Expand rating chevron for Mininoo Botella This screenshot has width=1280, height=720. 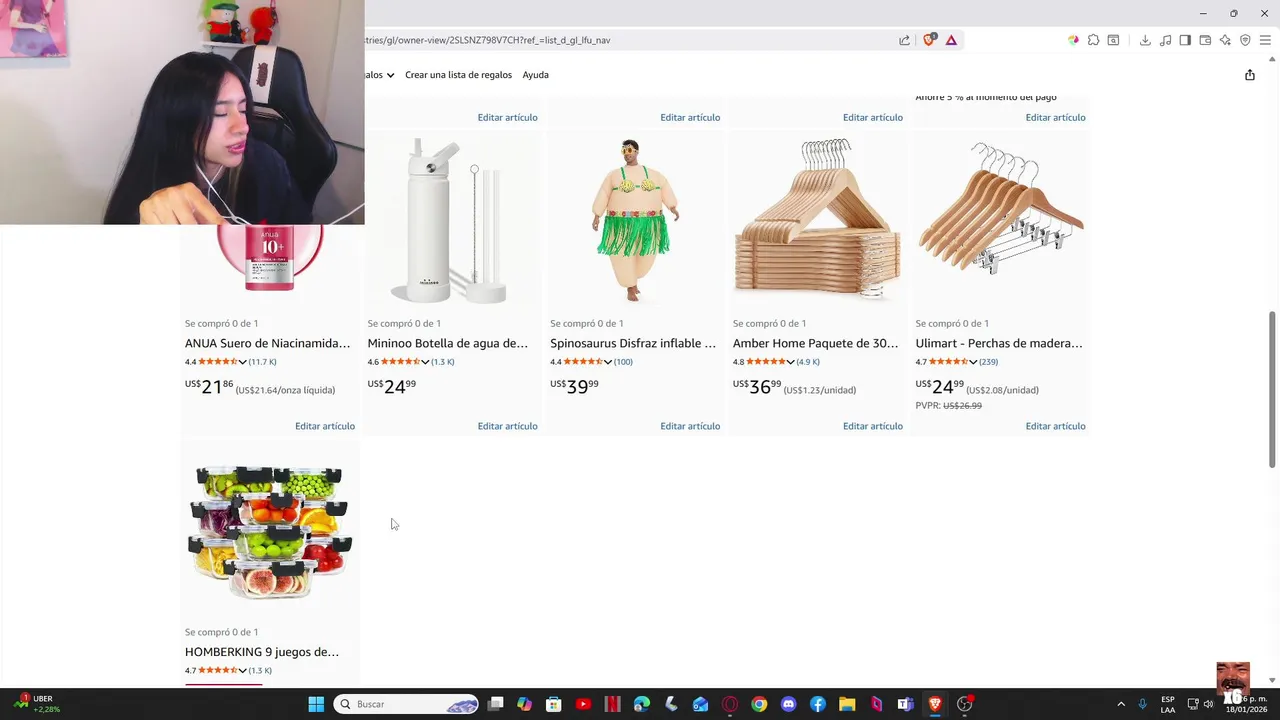click(x=425, y=362)
